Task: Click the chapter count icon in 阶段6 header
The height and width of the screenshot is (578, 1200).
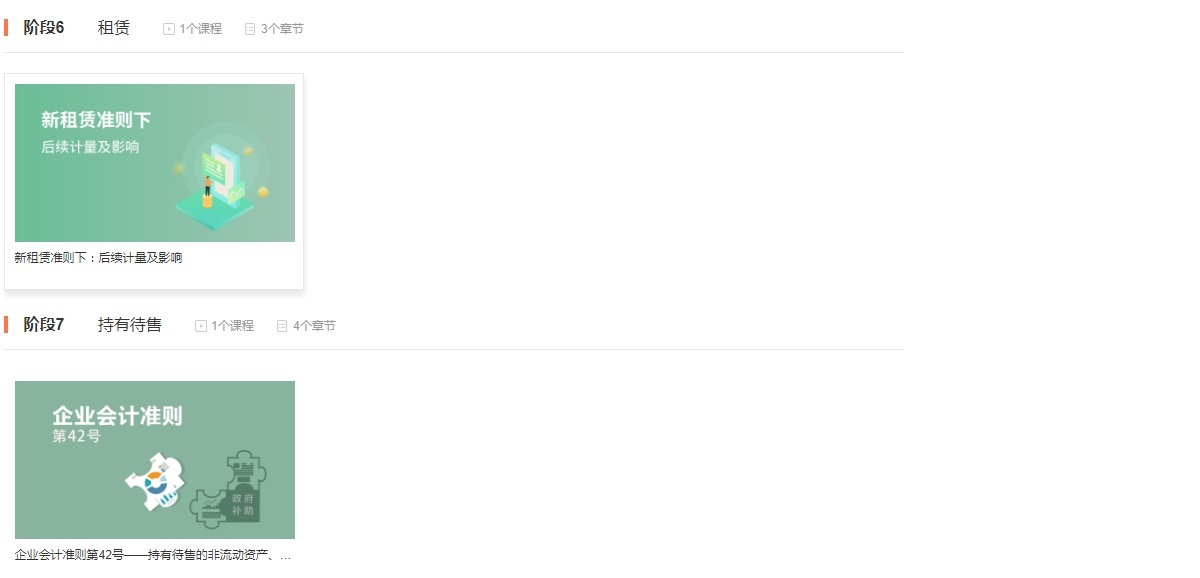Action: [250, 29]
